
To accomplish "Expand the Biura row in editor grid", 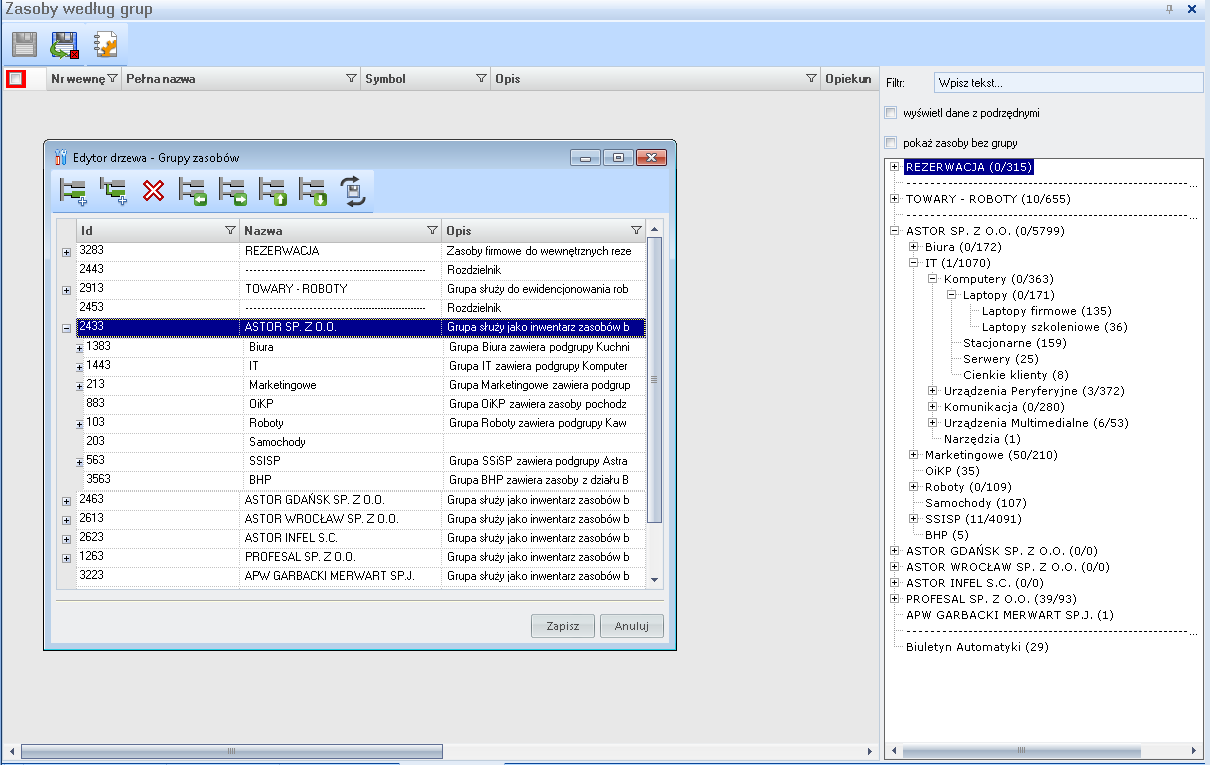I will point(80,348).
